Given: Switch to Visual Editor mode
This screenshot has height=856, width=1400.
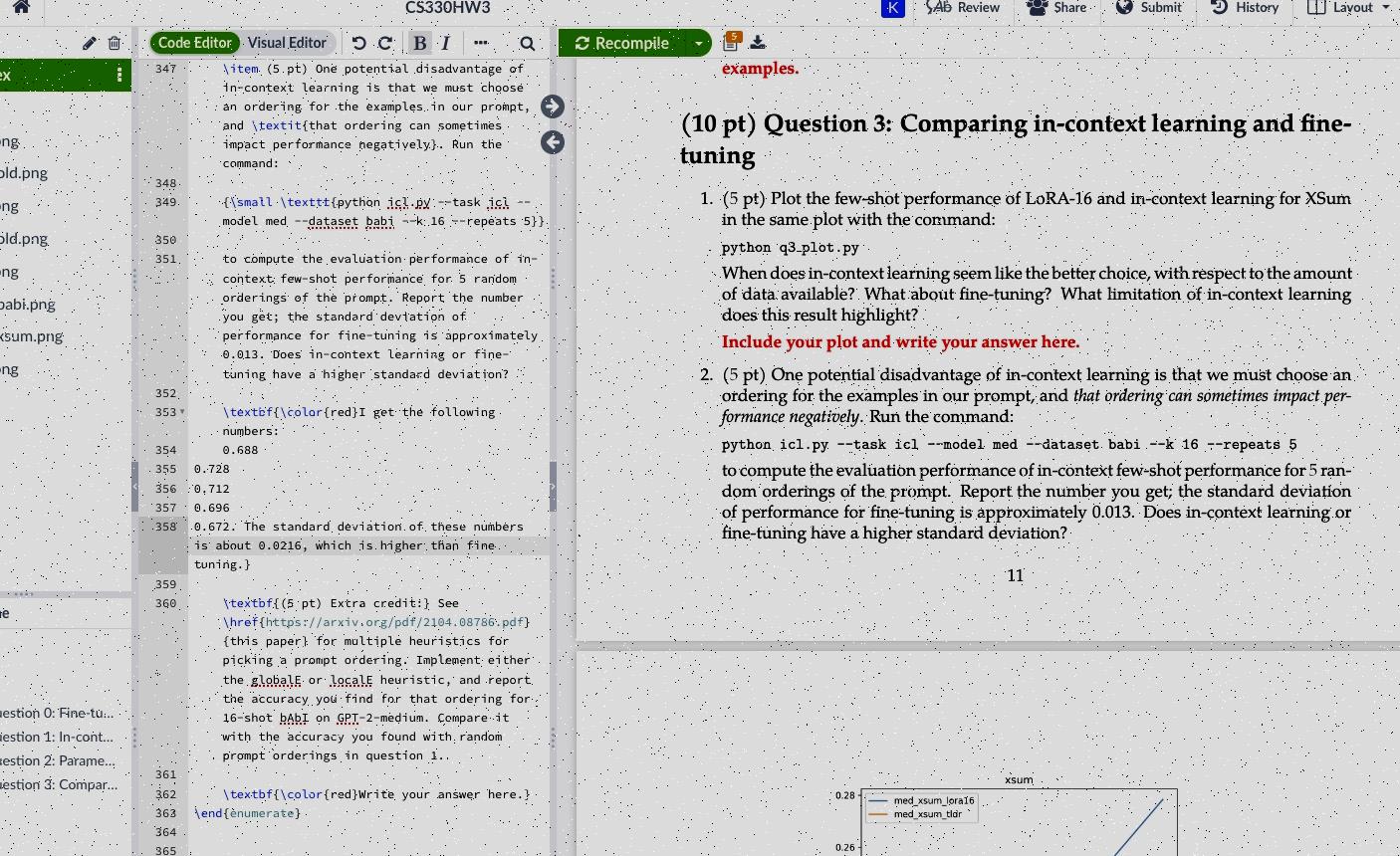Looking at the screenshot, I should tap(287, 43).
